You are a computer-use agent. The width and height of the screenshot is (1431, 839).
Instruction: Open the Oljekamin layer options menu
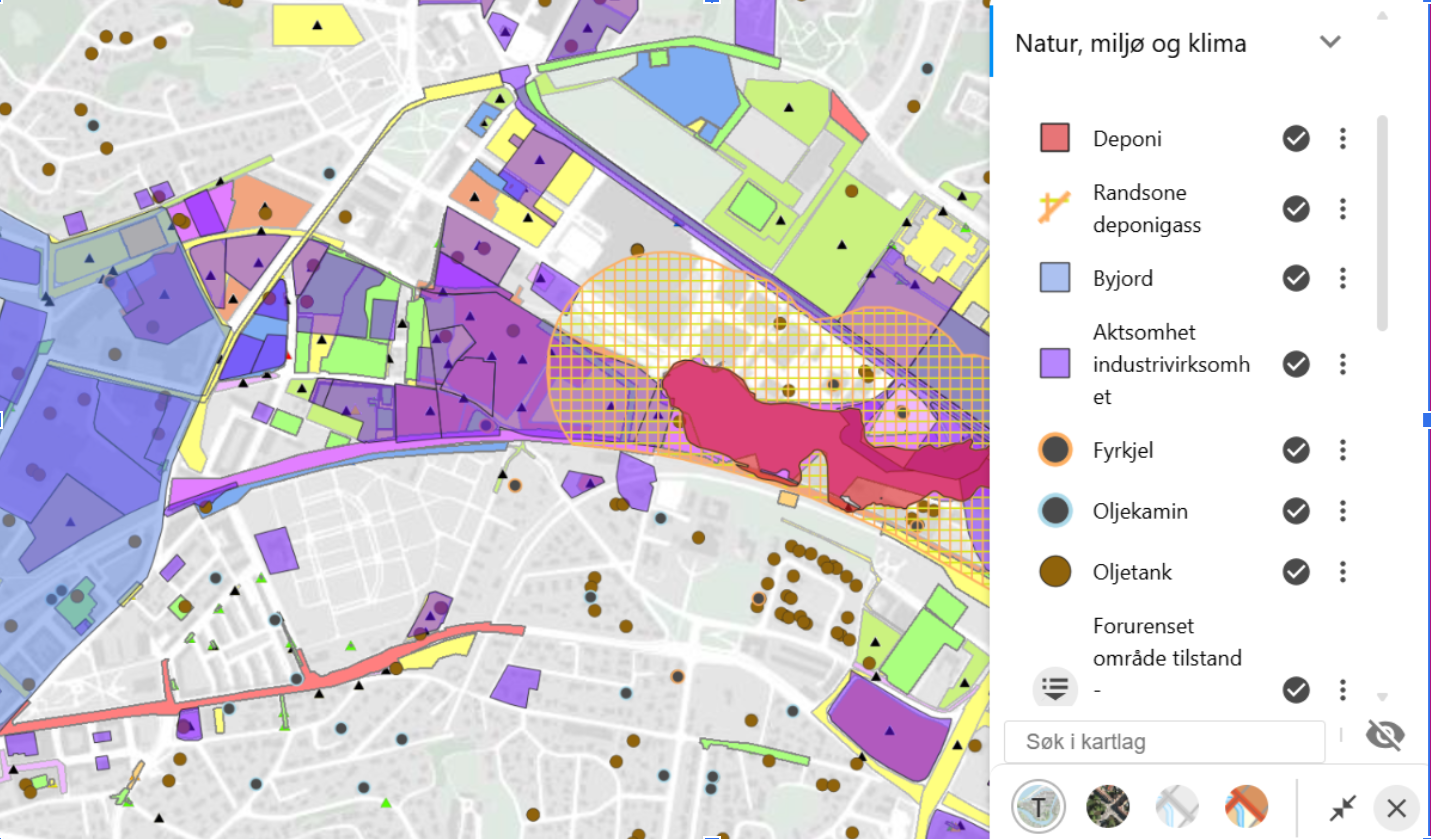(x=1343, y=512)
